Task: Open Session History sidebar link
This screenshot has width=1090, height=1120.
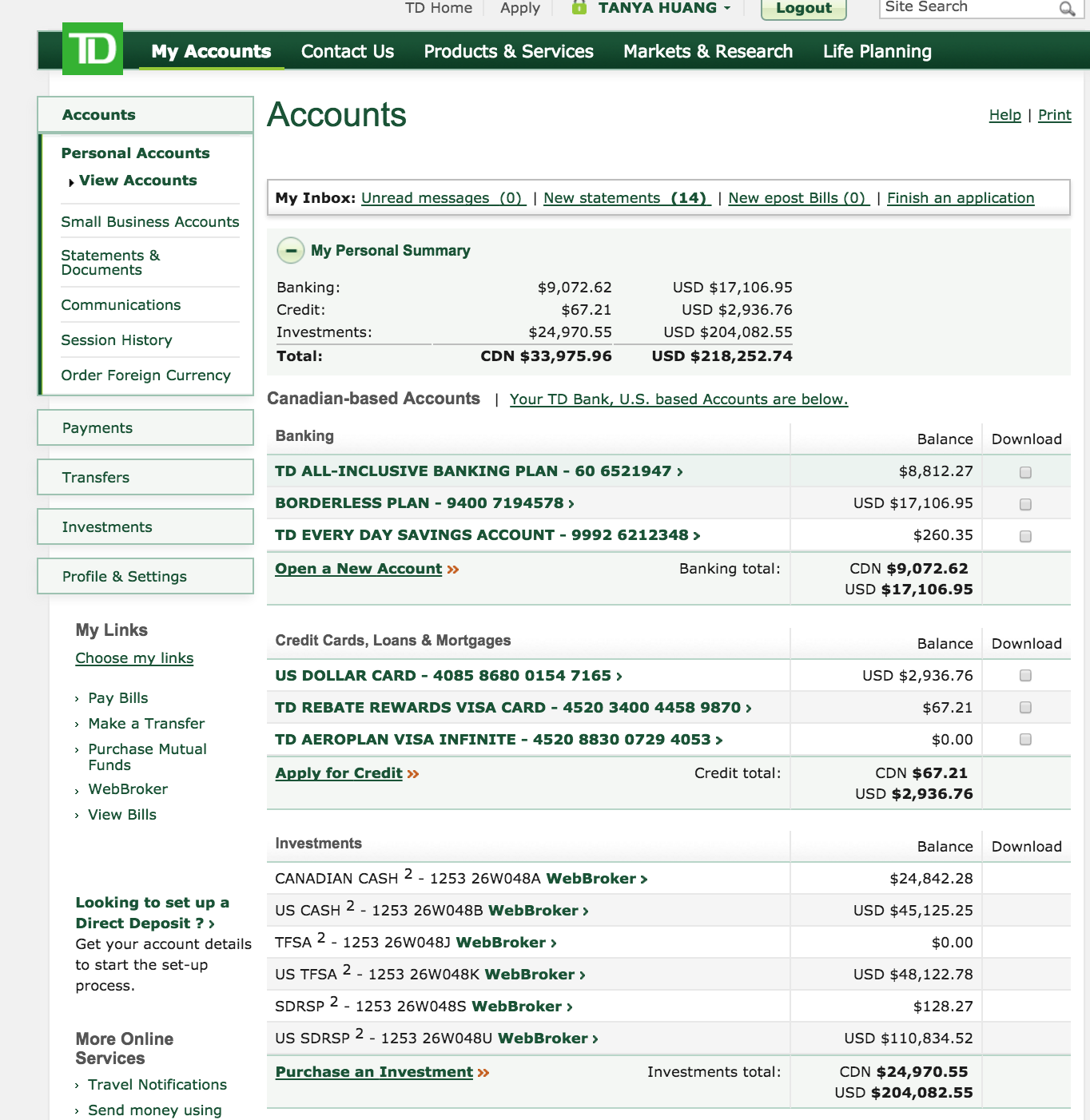Action: tap(117, 340)
